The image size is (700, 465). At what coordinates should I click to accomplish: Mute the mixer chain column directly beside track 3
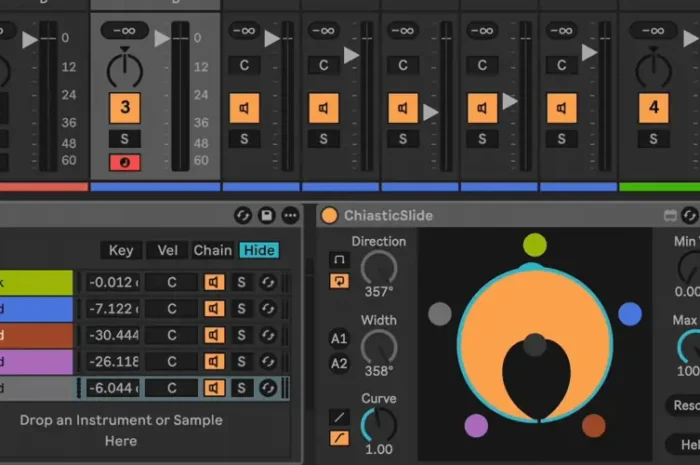[x=244, y=108]
